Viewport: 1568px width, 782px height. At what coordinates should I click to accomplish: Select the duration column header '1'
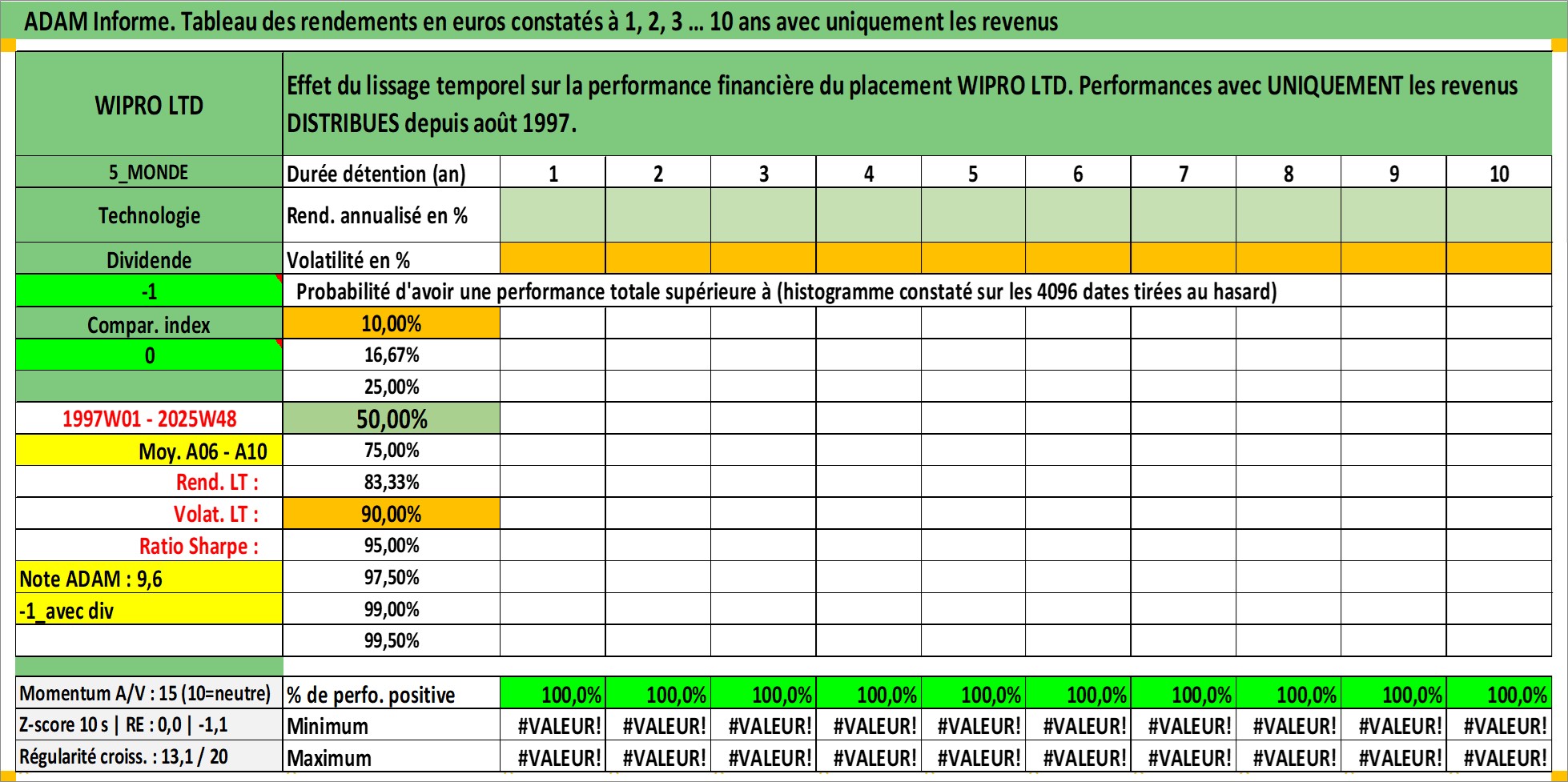pos(553,173)
